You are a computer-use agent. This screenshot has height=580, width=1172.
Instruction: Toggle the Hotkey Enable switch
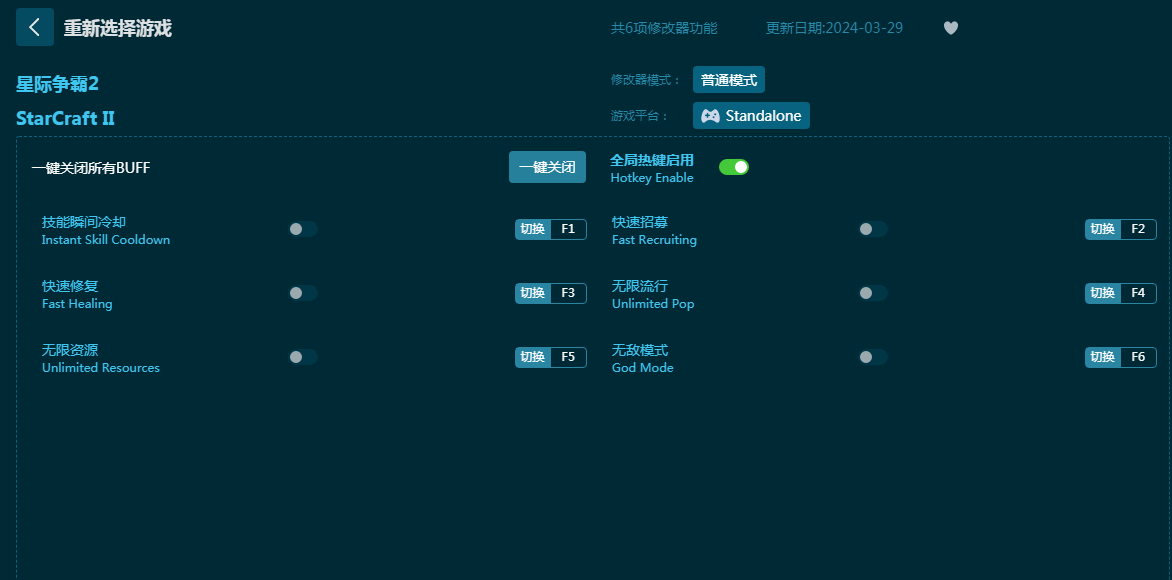tap(734, 167)
